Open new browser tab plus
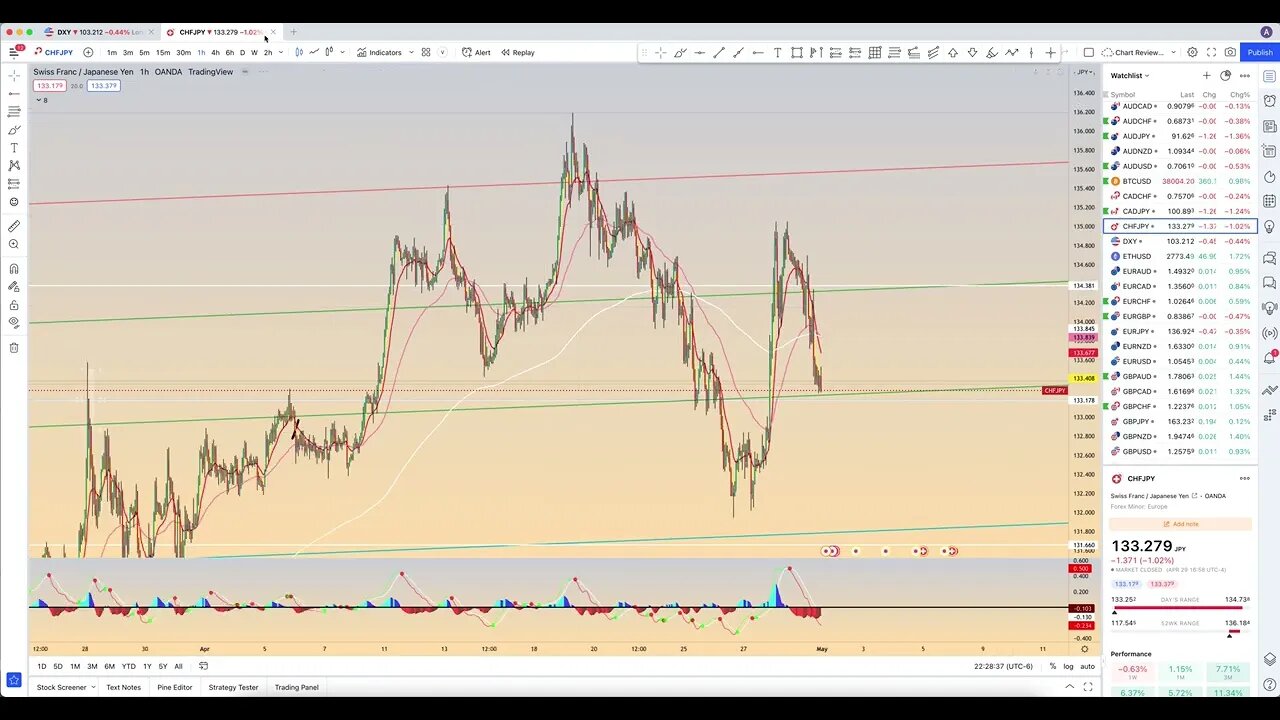1280x720 pixels. tap(293, 32)
